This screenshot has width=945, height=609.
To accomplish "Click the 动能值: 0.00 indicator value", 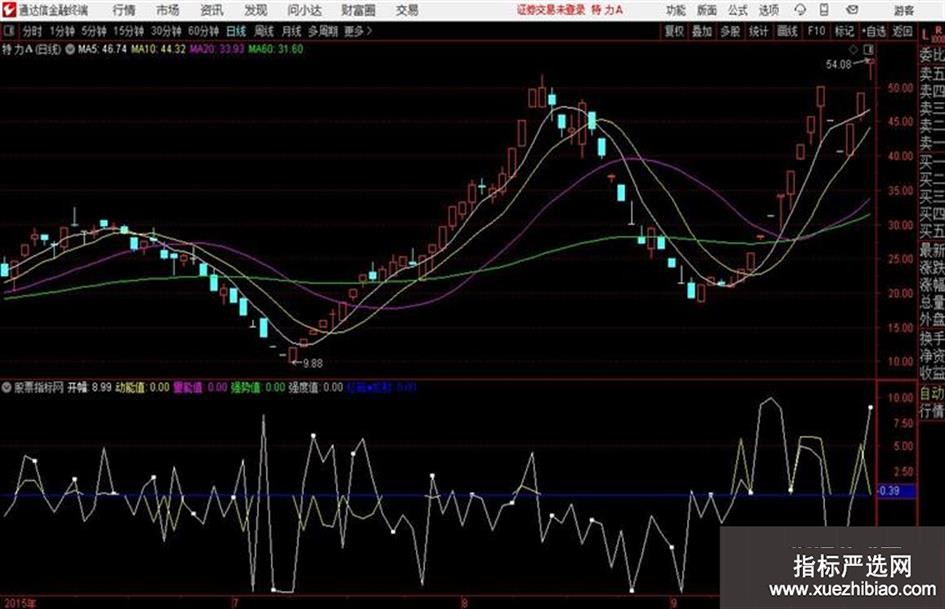I will click(x=142, y=387).
